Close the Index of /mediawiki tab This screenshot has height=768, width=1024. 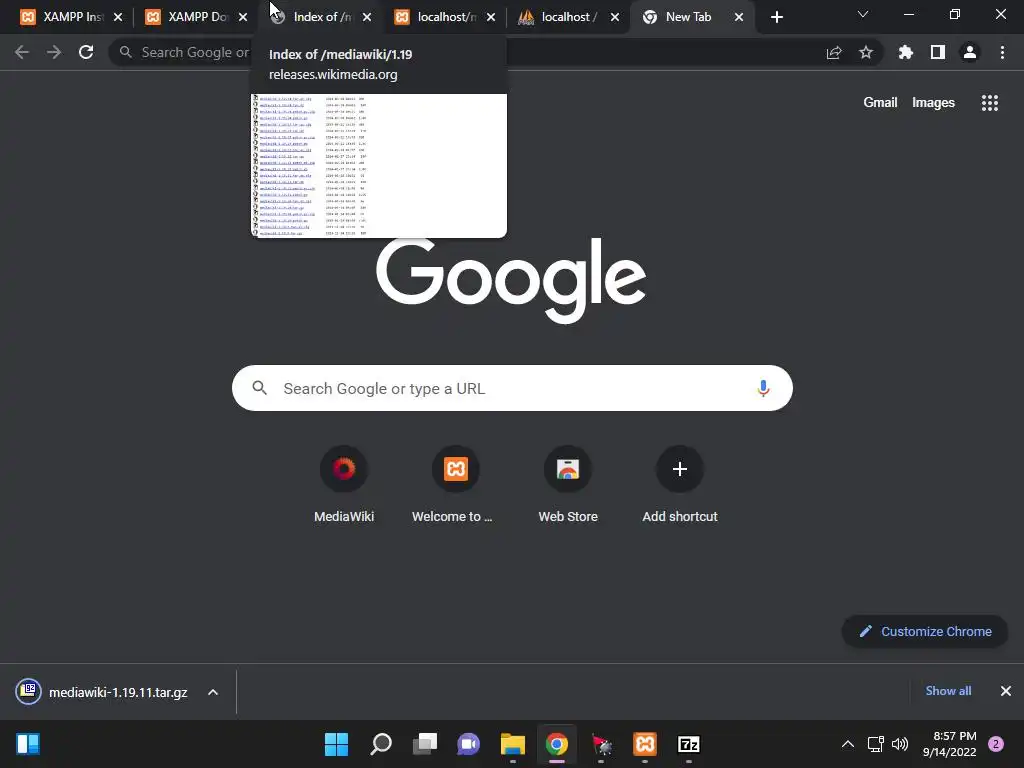367,17
